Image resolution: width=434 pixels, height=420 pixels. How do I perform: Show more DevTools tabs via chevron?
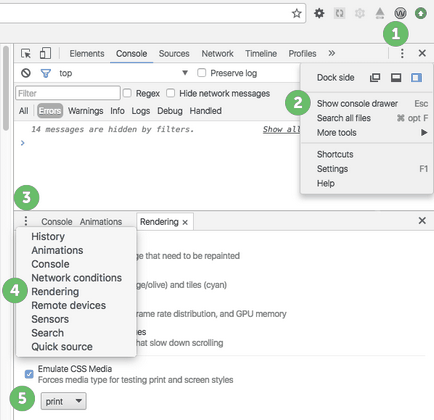tap(331, 53)
